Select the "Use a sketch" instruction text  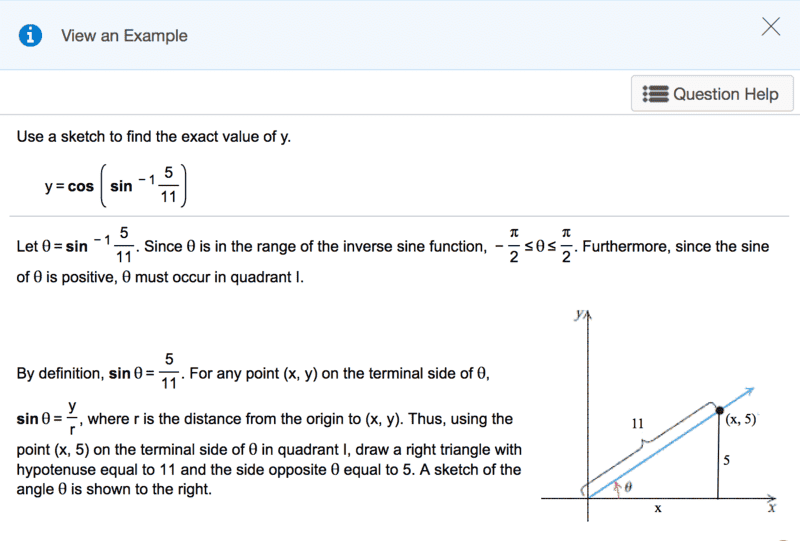coord(154,136)
